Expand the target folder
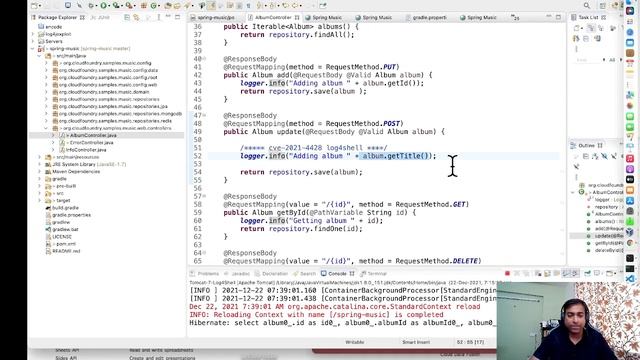Viewport: 640px width, 360px height. click(40, 200)
